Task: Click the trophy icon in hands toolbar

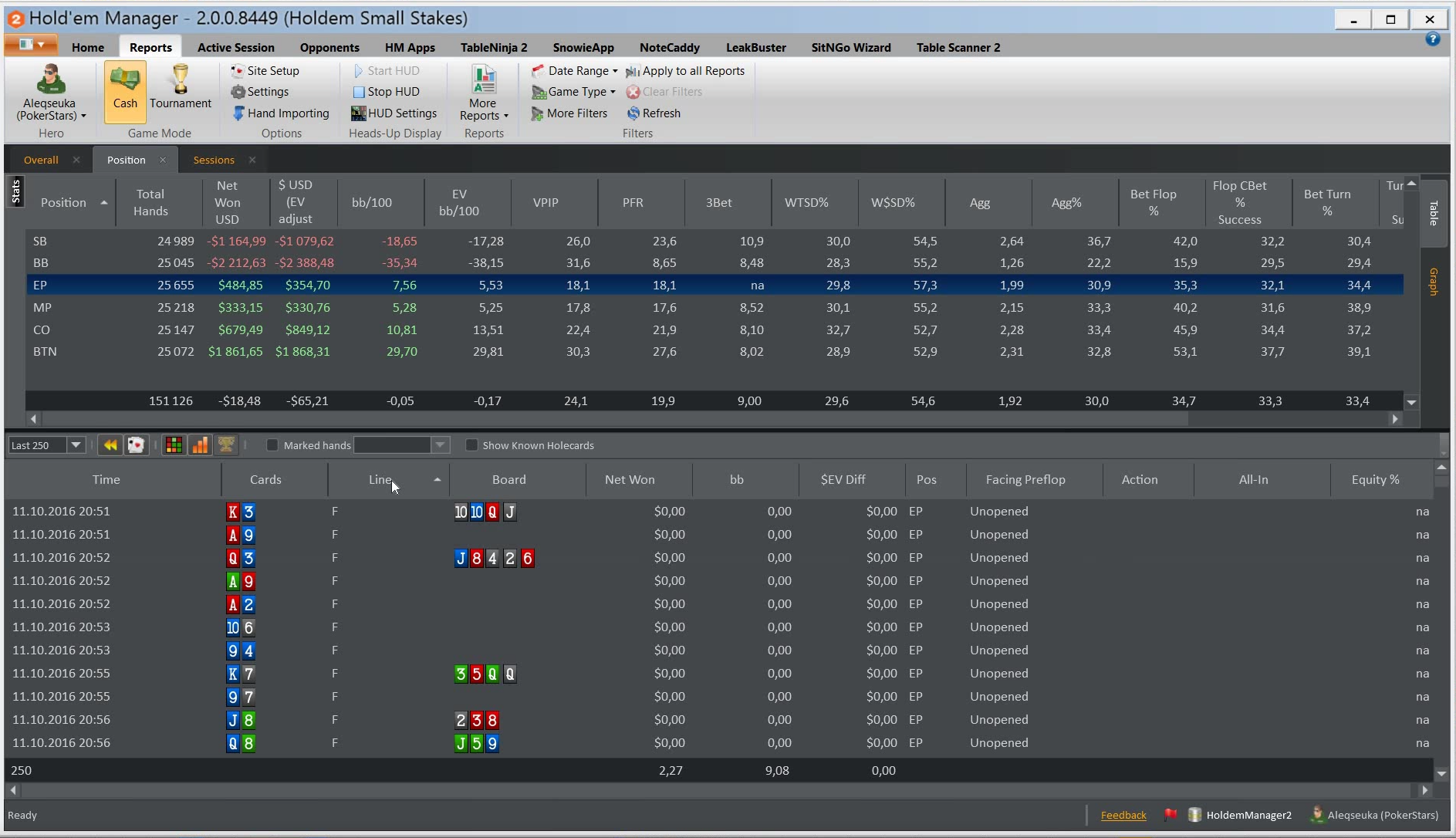Action: 226,445
